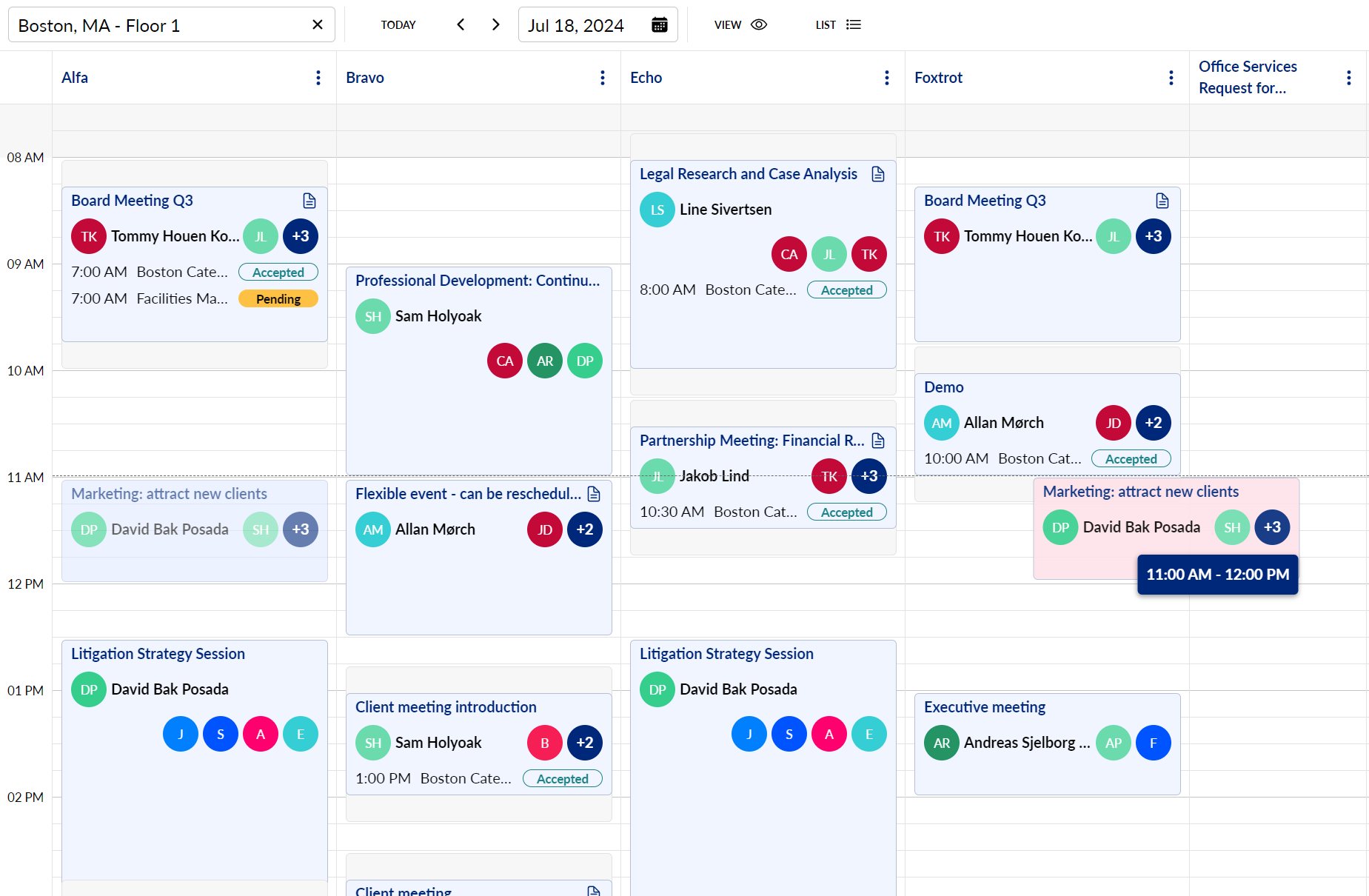Click Accepted badge on Partnership Meeting
The image size is (1369, 896).
coord(847,512)
